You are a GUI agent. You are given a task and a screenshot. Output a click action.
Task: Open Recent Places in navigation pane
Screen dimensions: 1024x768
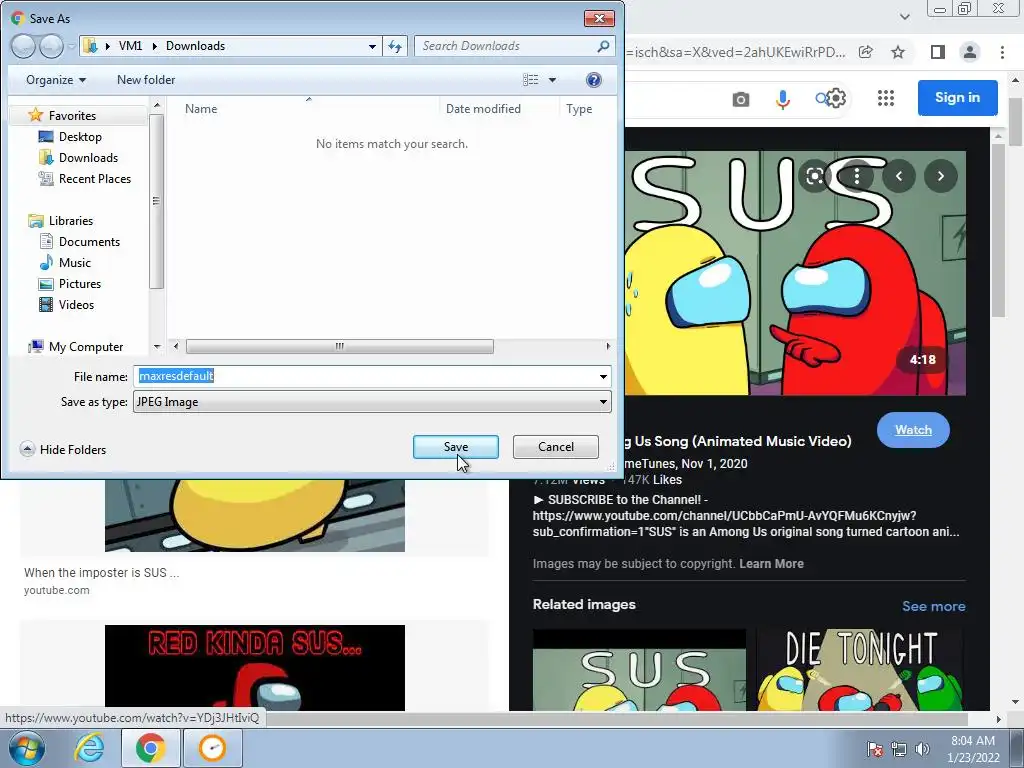pyautogui.click(x=94, y=178)
